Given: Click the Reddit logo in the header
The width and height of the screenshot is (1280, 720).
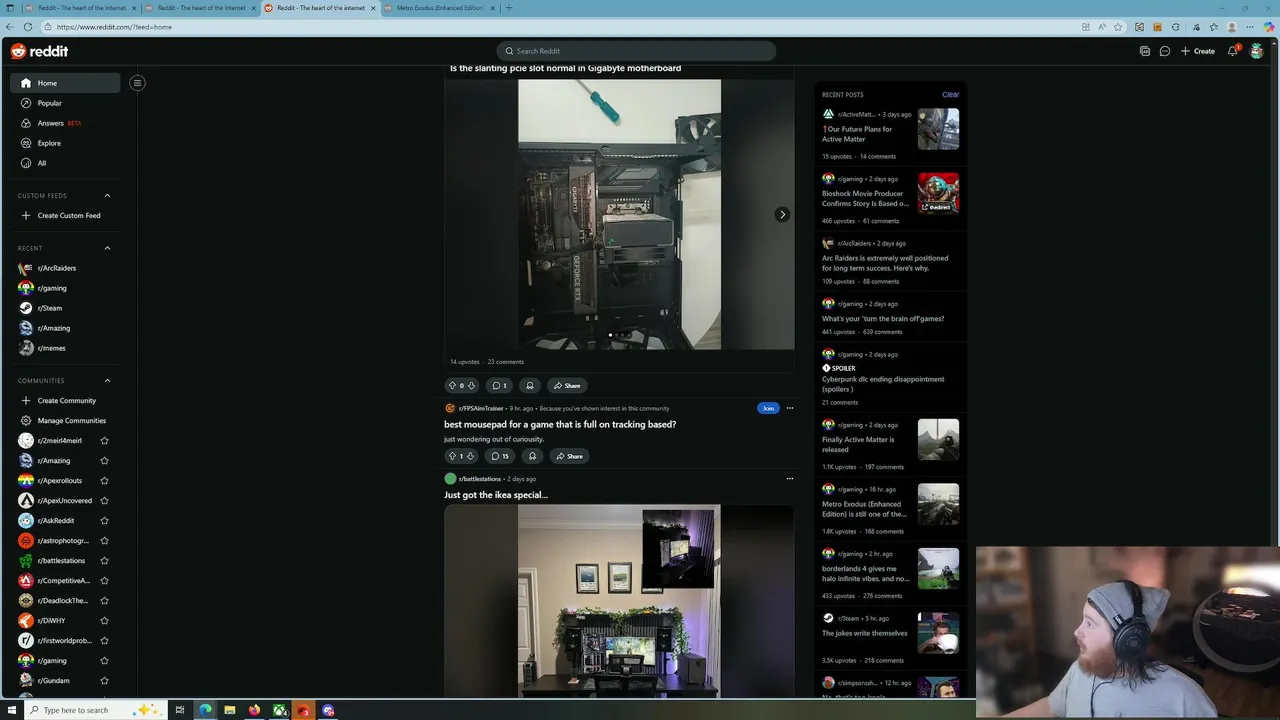Looking at the screenshot, I should click(40, 51).
